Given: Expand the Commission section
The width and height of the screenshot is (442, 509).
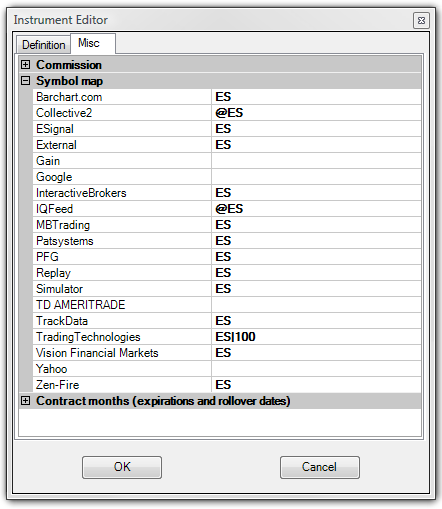Looking at the screenshot, I should coord(26,65).
